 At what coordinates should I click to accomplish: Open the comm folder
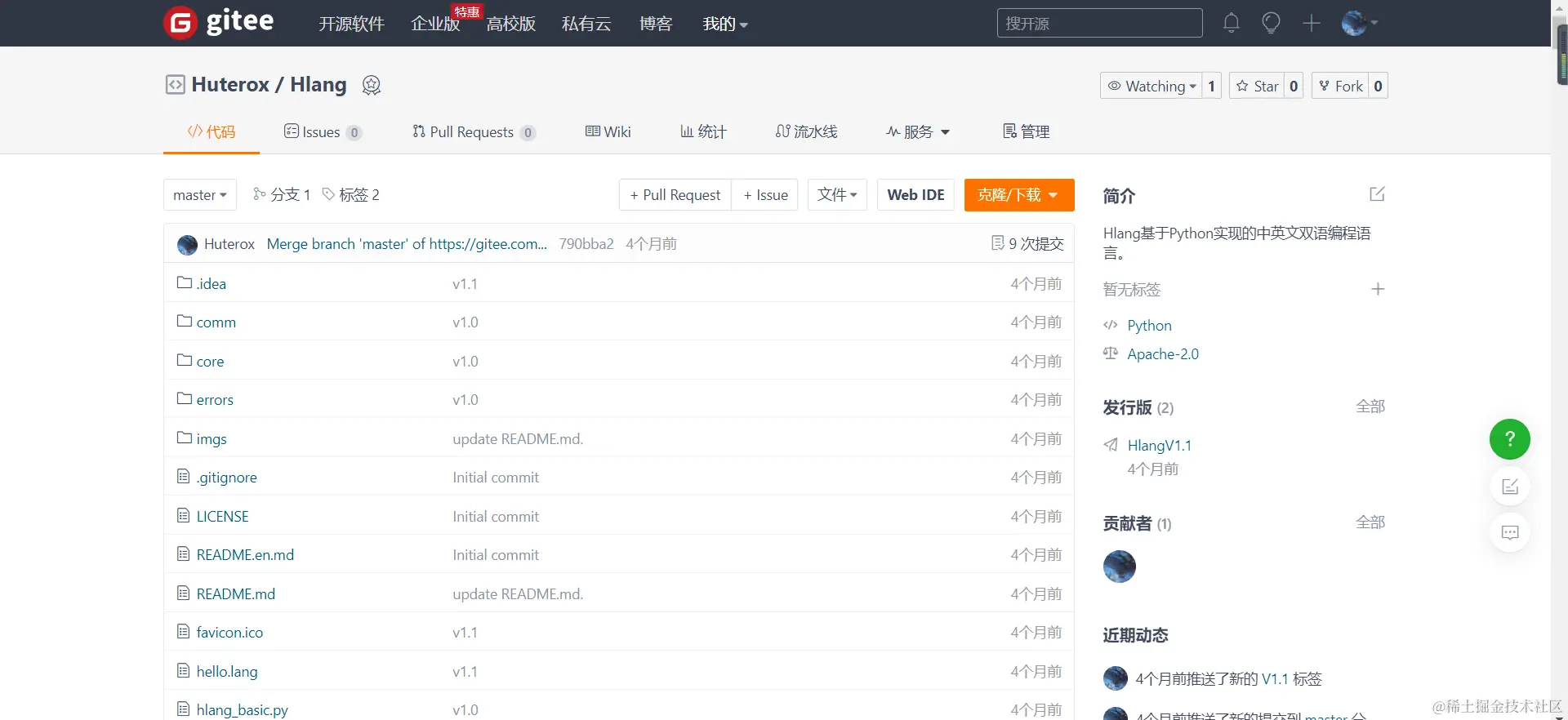tap(216, 322)
